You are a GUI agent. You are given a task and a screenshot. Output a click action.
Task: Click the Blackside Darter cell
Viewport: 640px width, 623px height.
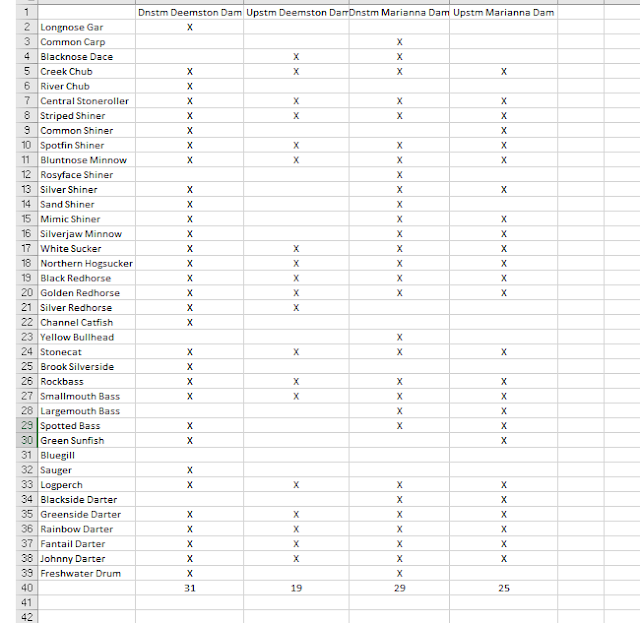point(87,500)
